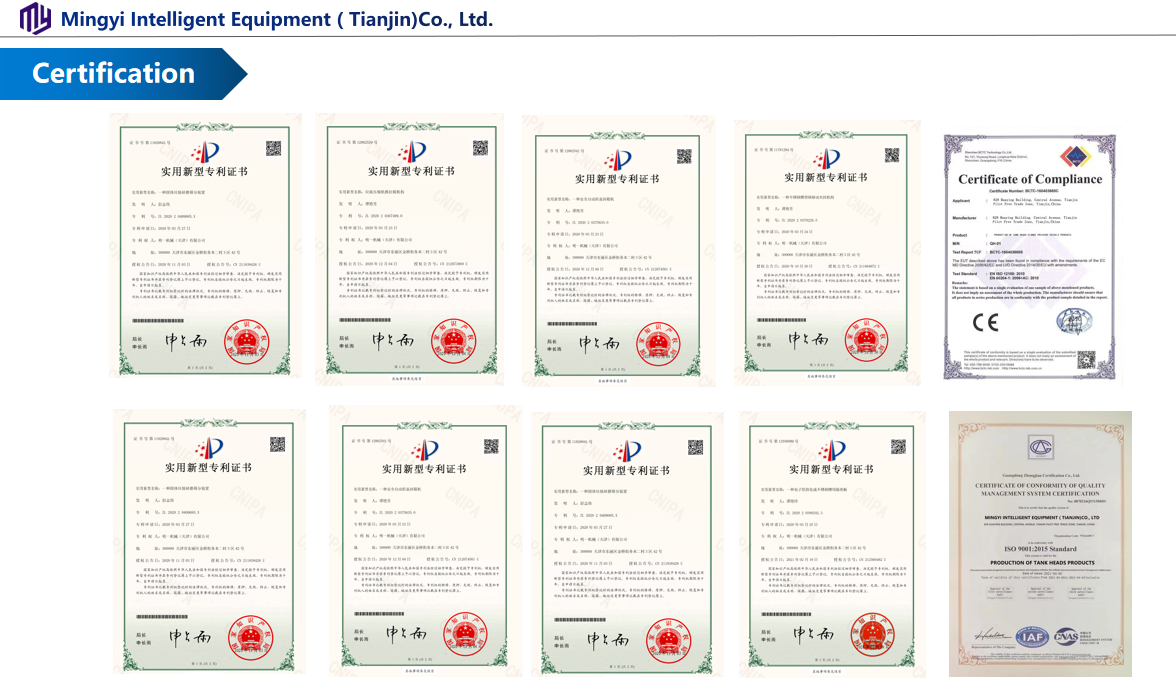Open the third patent certificate in top row

pos(618,250)
